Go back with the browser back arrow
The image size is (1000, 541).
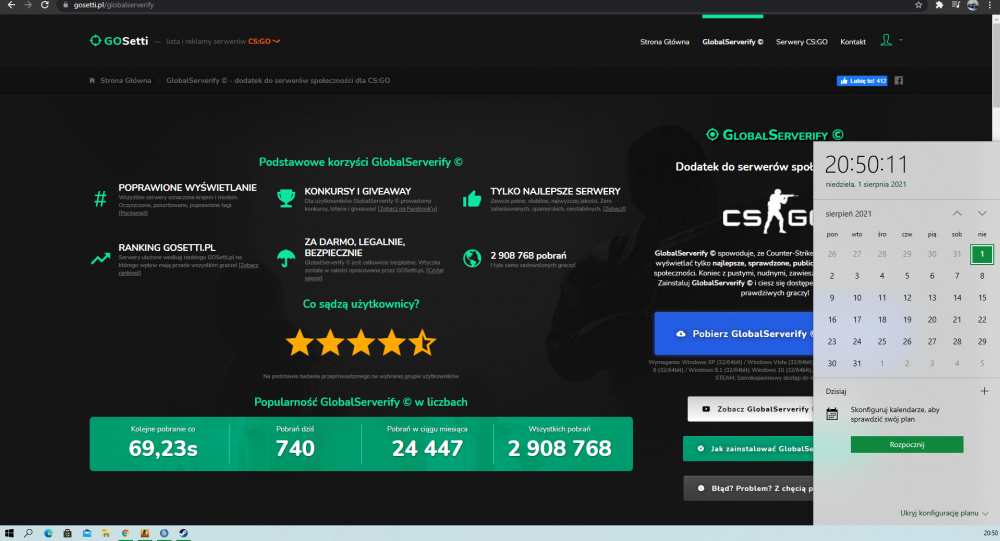(x=11, y=4)
